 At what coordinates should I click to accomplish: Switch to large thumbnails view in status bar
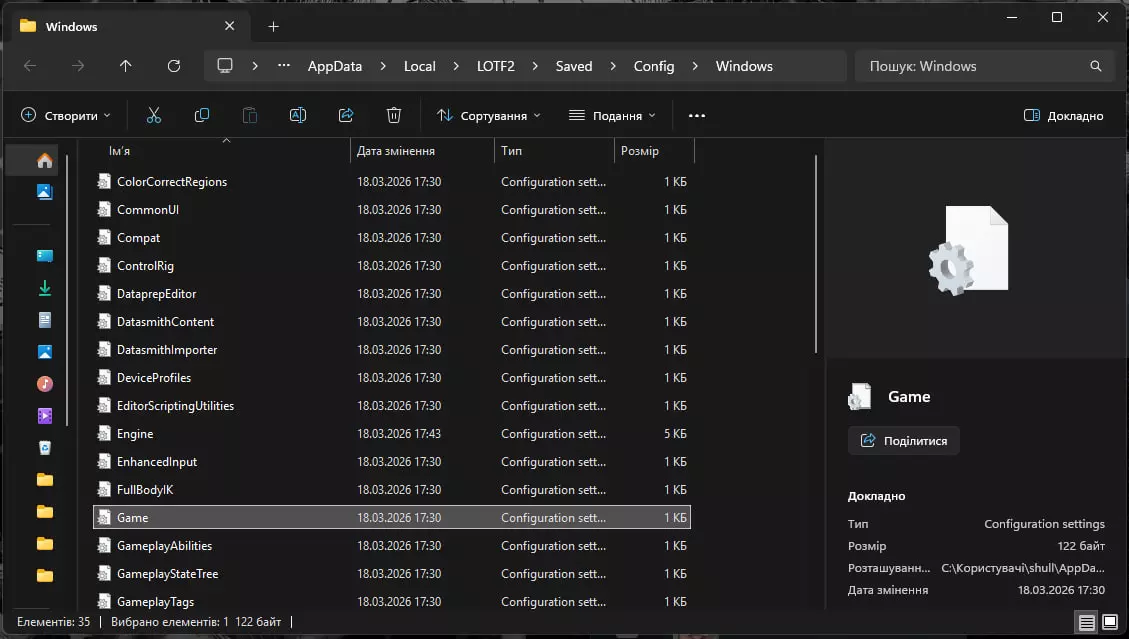coord(1109,622)
